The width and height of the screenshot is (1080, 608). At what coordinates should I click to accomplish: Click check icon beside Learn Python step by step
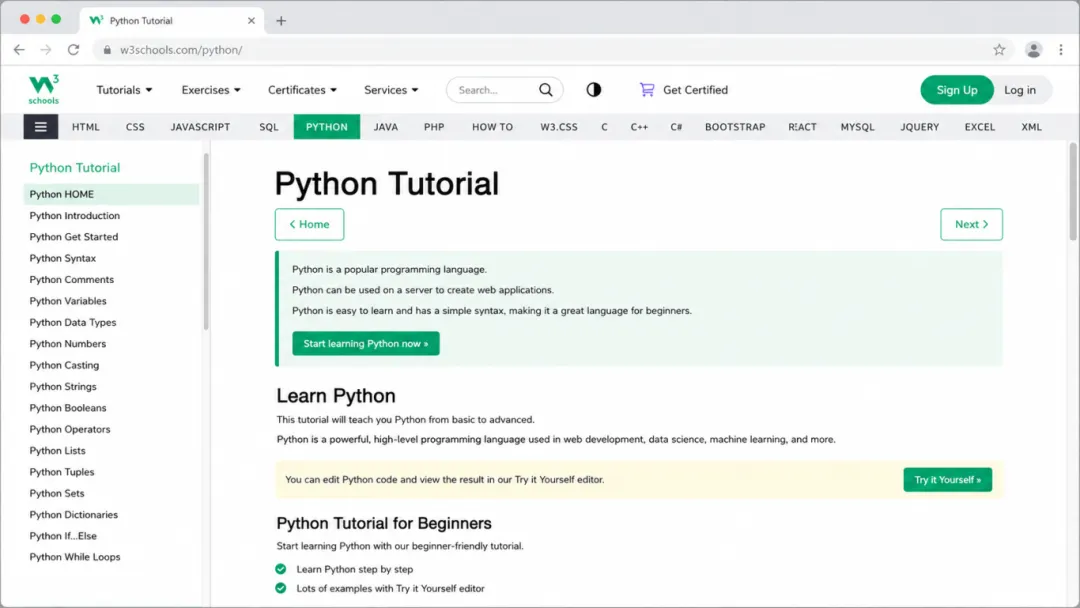point(280,569)
